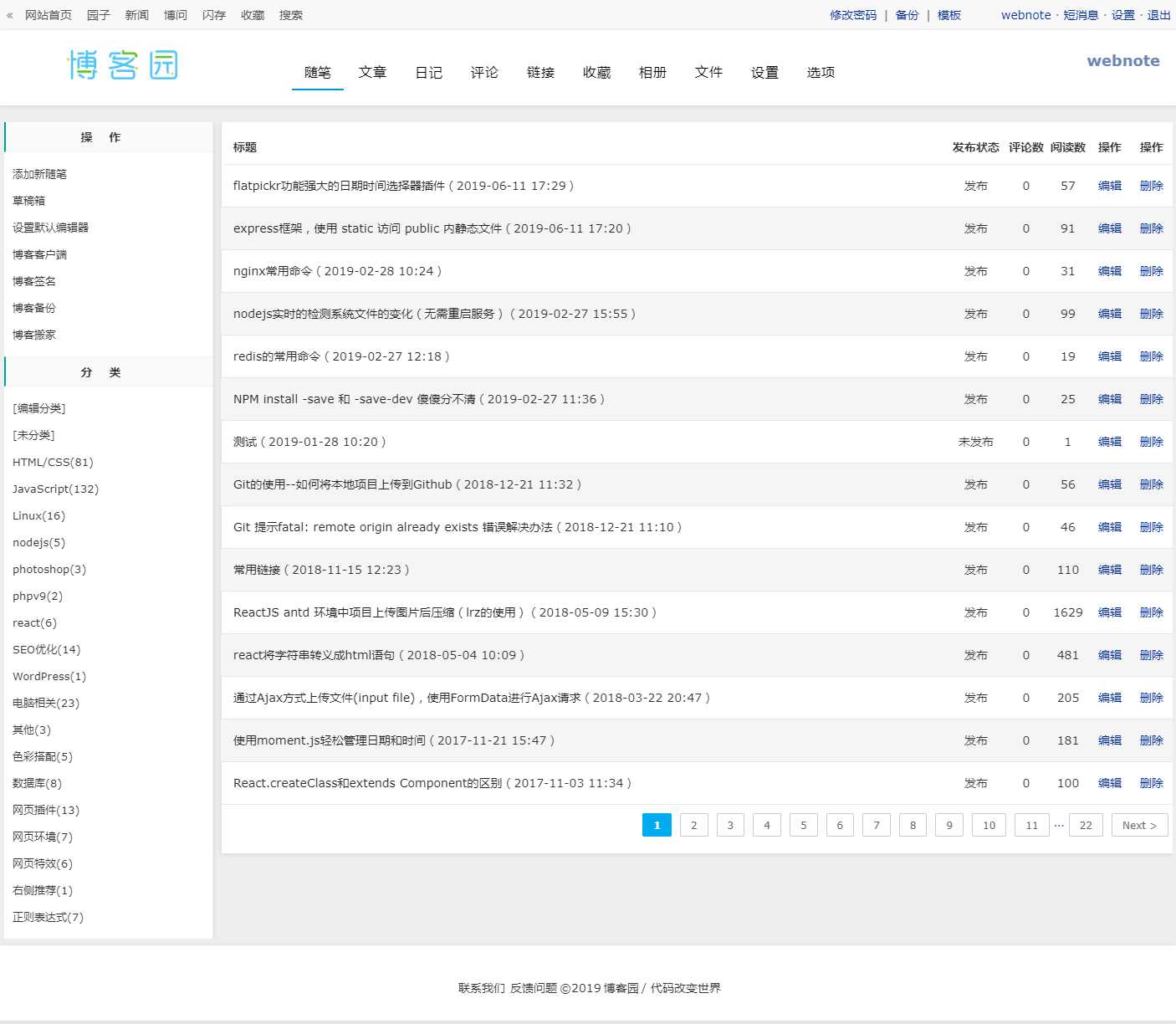Go to the 评论 tab
Viewport: 1176px width, 1024px height.
[484, 73]
